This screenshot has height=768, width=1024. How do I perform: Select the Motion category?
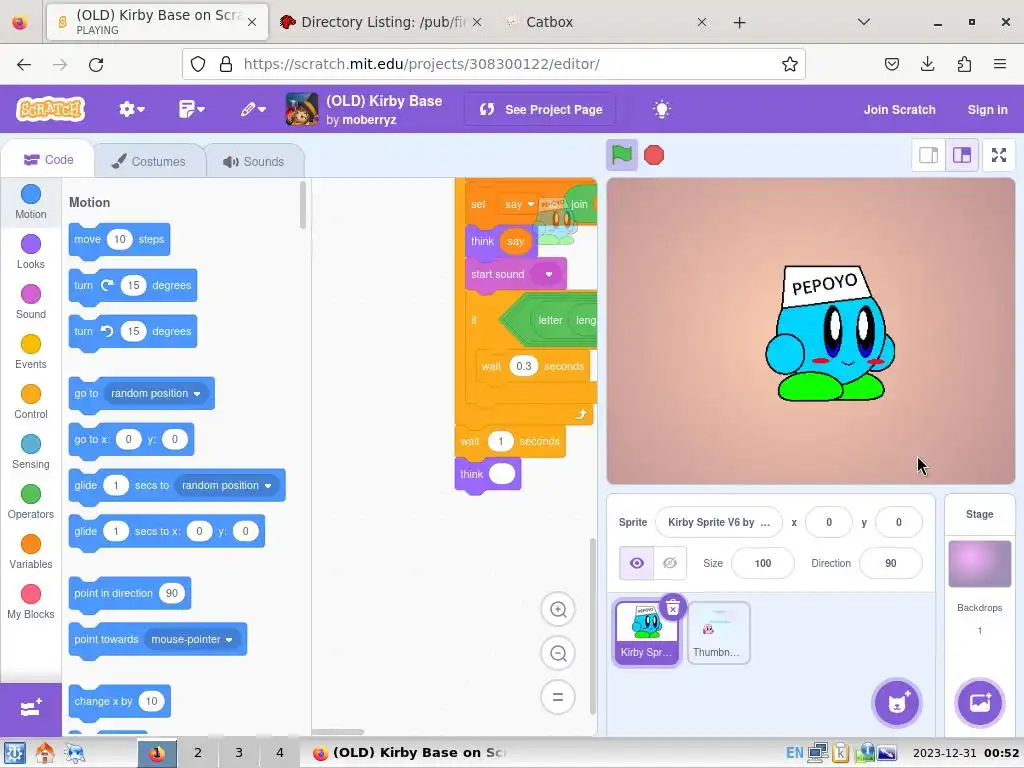click(31, 202)
